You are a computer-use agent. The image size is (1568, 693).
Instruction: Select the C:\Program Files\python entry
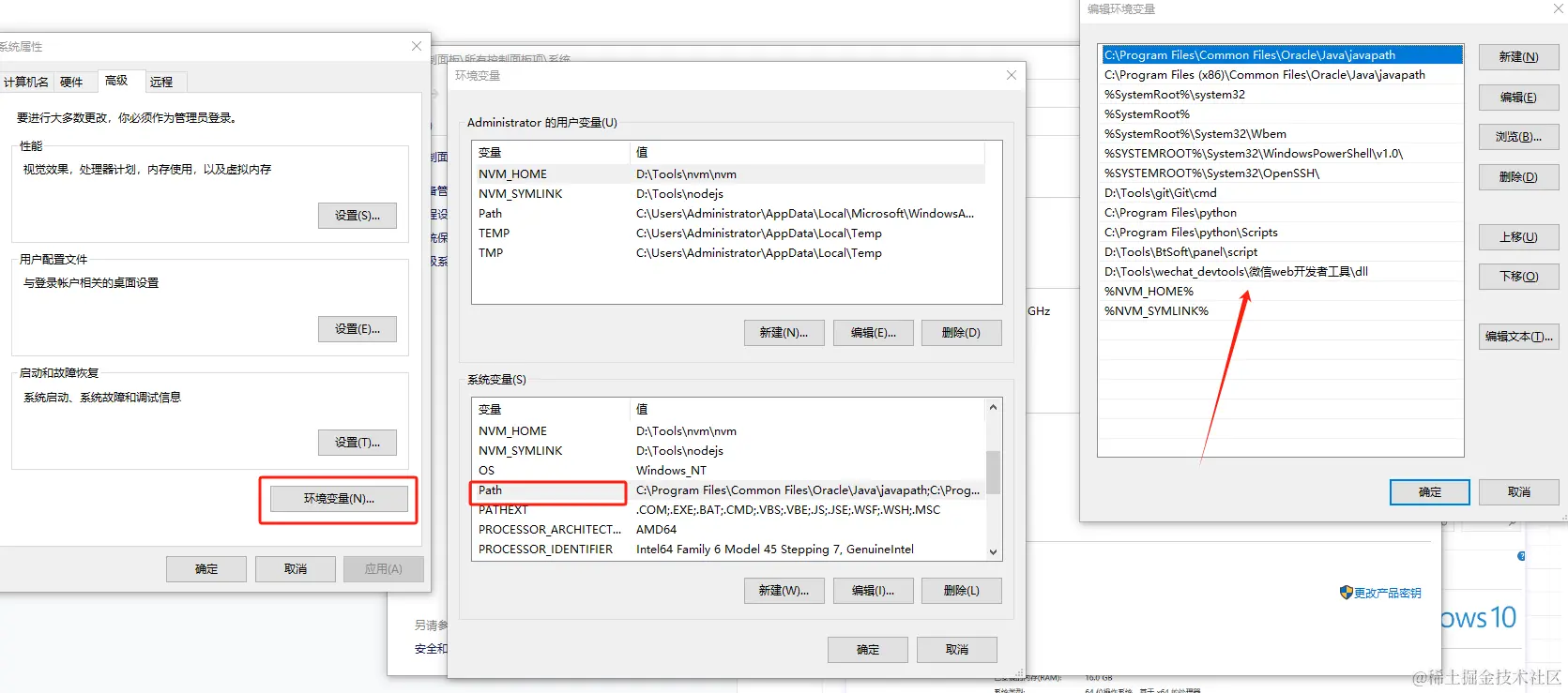click(x=1282, y=213)
